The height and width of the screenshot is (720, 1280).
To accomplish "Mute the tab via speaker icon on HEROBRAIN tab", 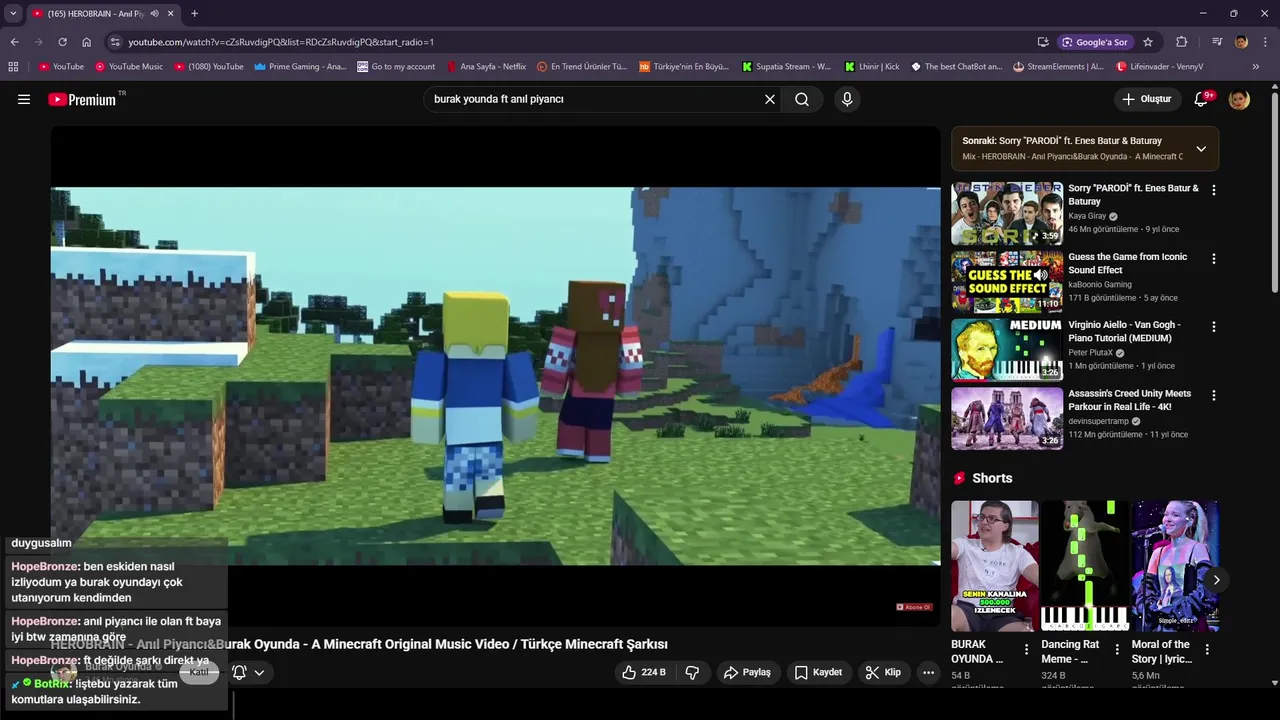I will click(x=154, y=14).
